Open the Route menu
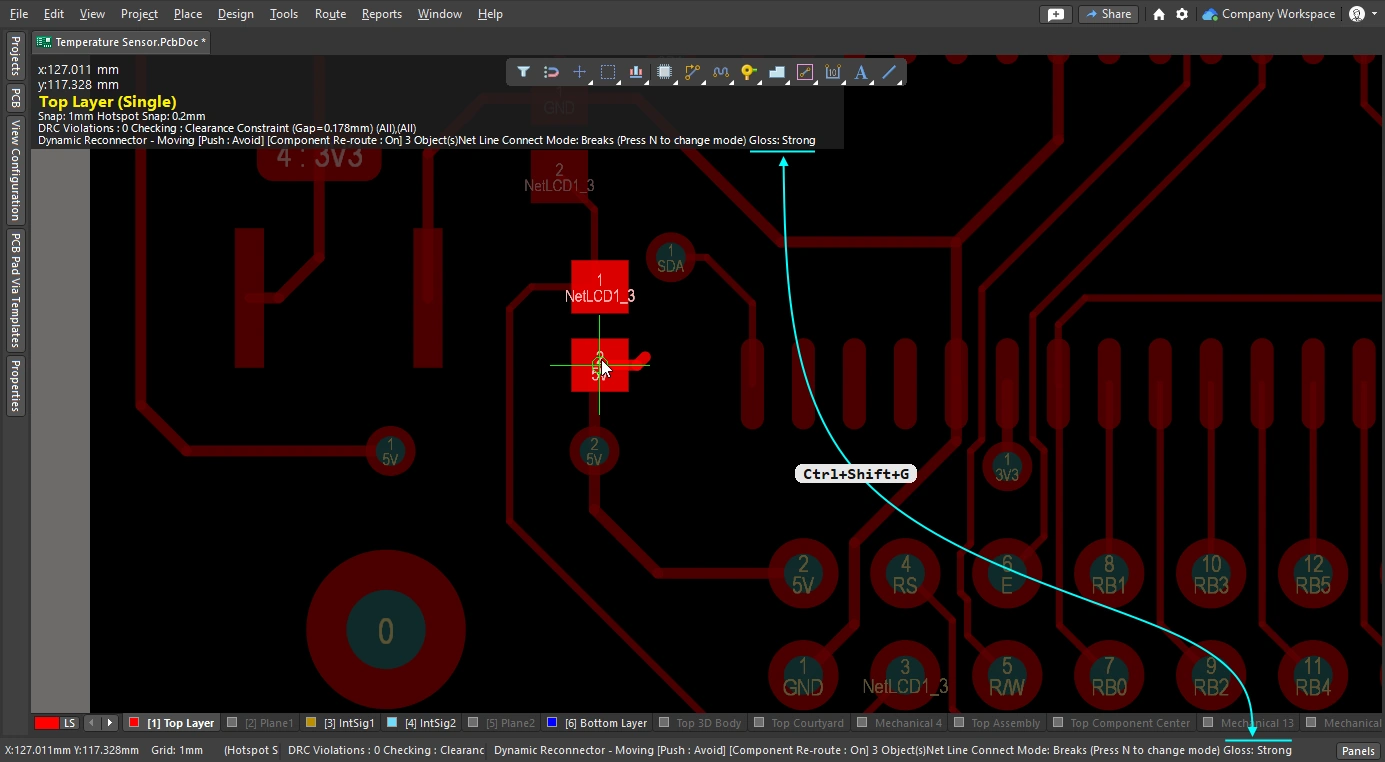 [x=330, y=14]
